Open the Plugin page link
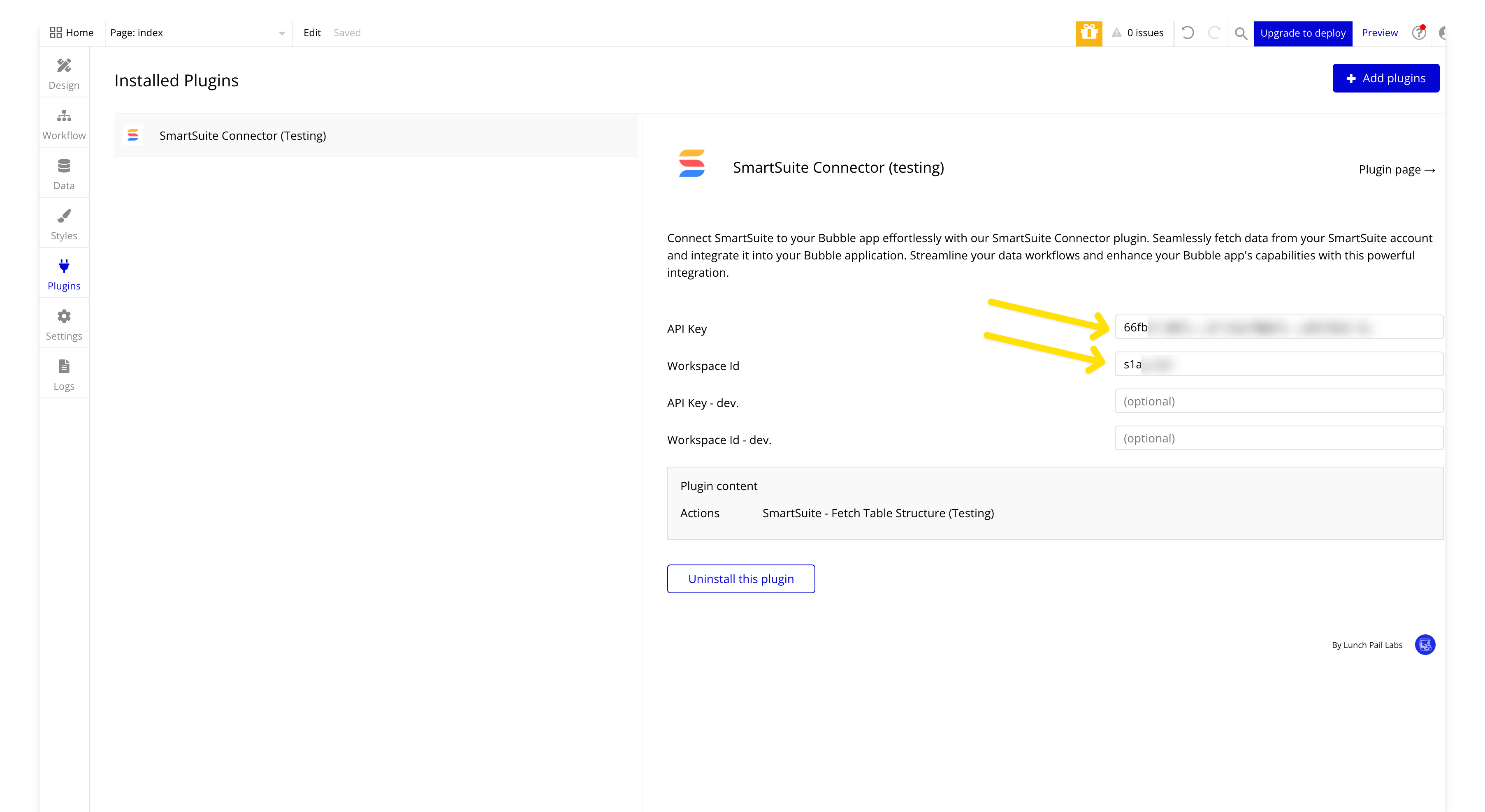Image resolution: width=1485 pixels, height=812 pixels. point(1396,169)
